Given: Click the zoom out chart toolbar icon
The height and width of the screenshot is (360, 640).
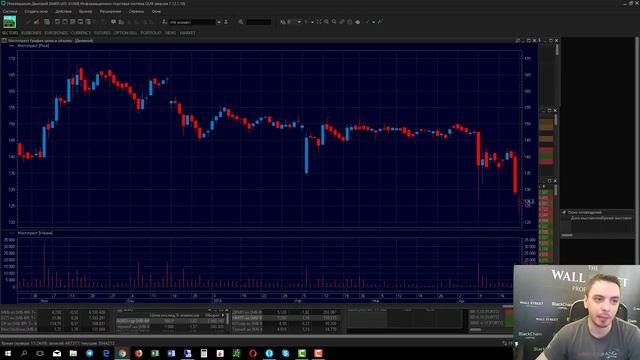Looking at the screenshot, I should click(334, 22).
